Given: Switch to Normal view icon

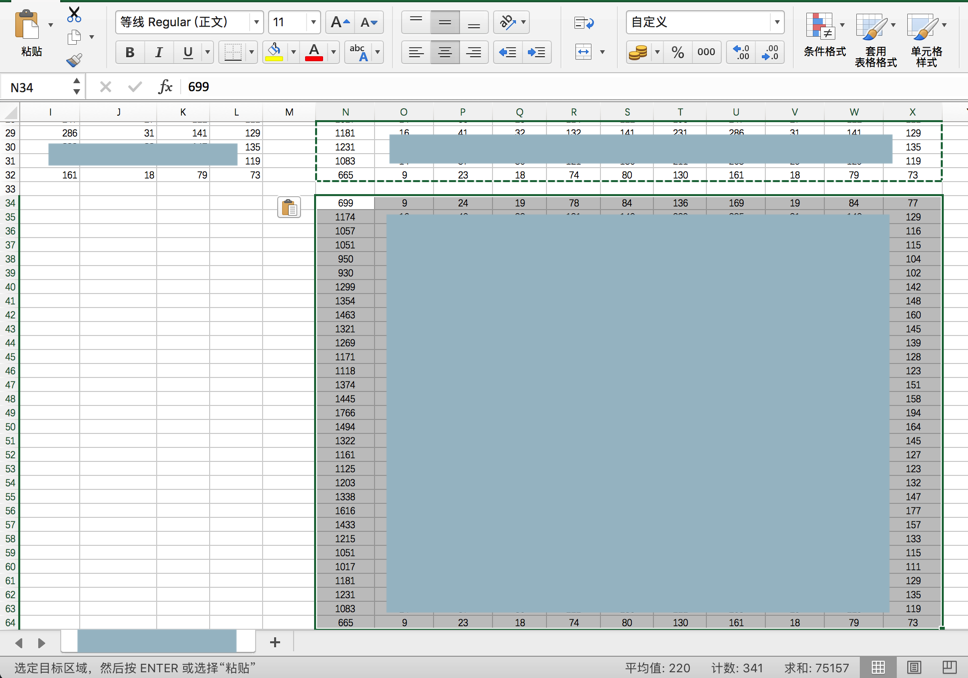Looking at the screenshot, I should 878,668.
